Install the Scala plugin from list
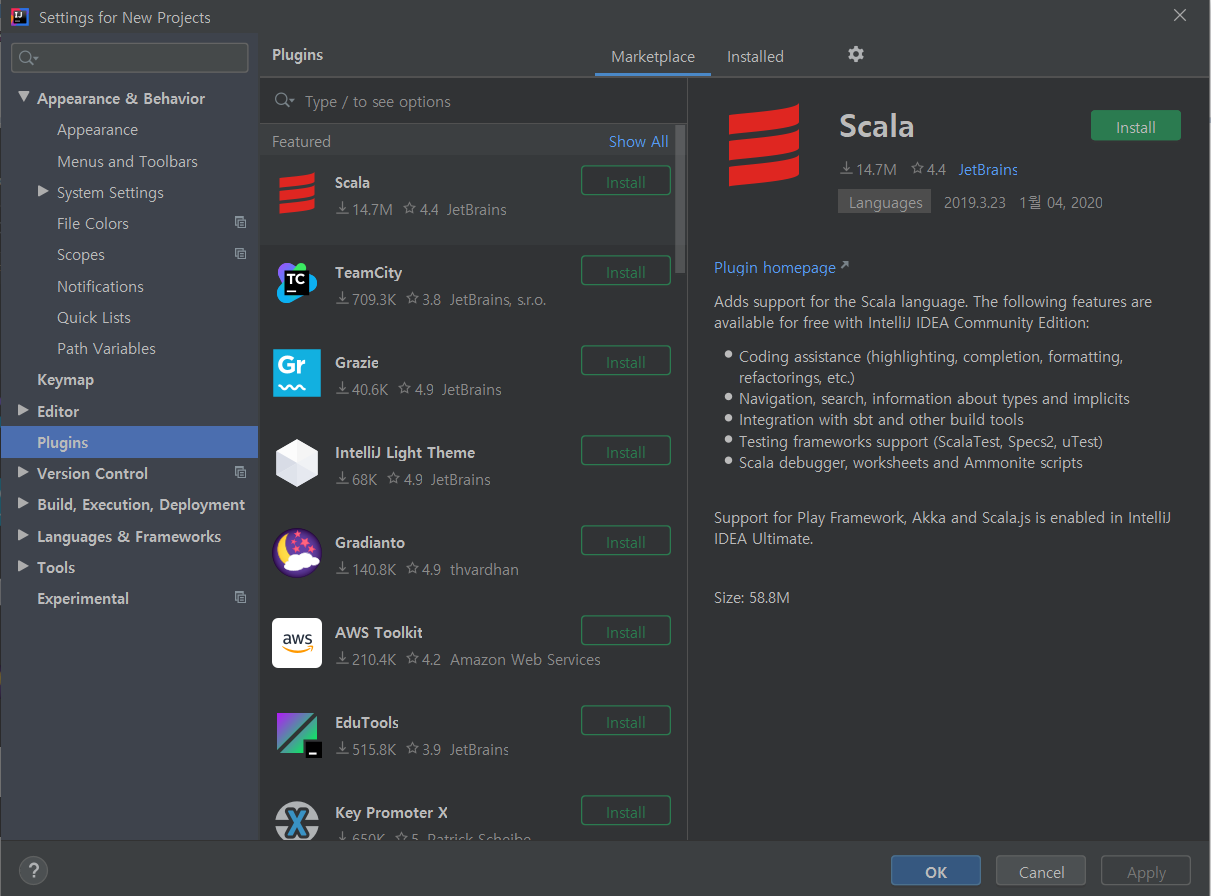Viewport: 1211px width, 896px height. pyautogui.click(x=626, y=182)
